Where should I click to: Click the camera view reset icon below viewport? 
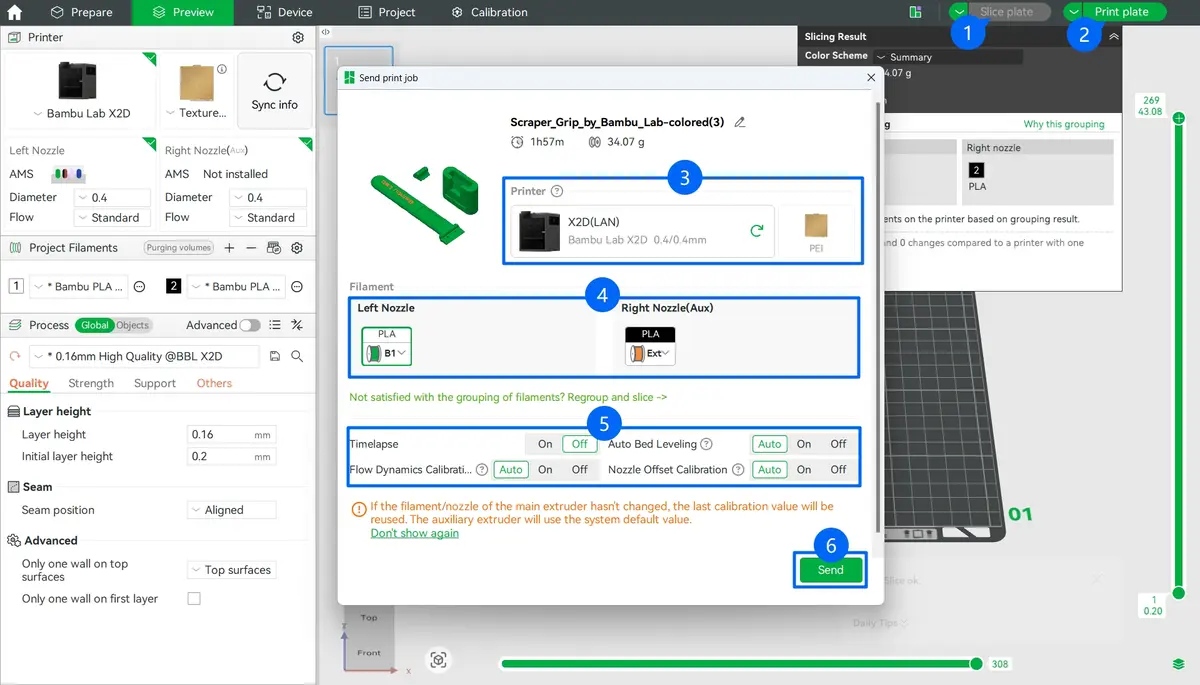click(x=438, y=660)
